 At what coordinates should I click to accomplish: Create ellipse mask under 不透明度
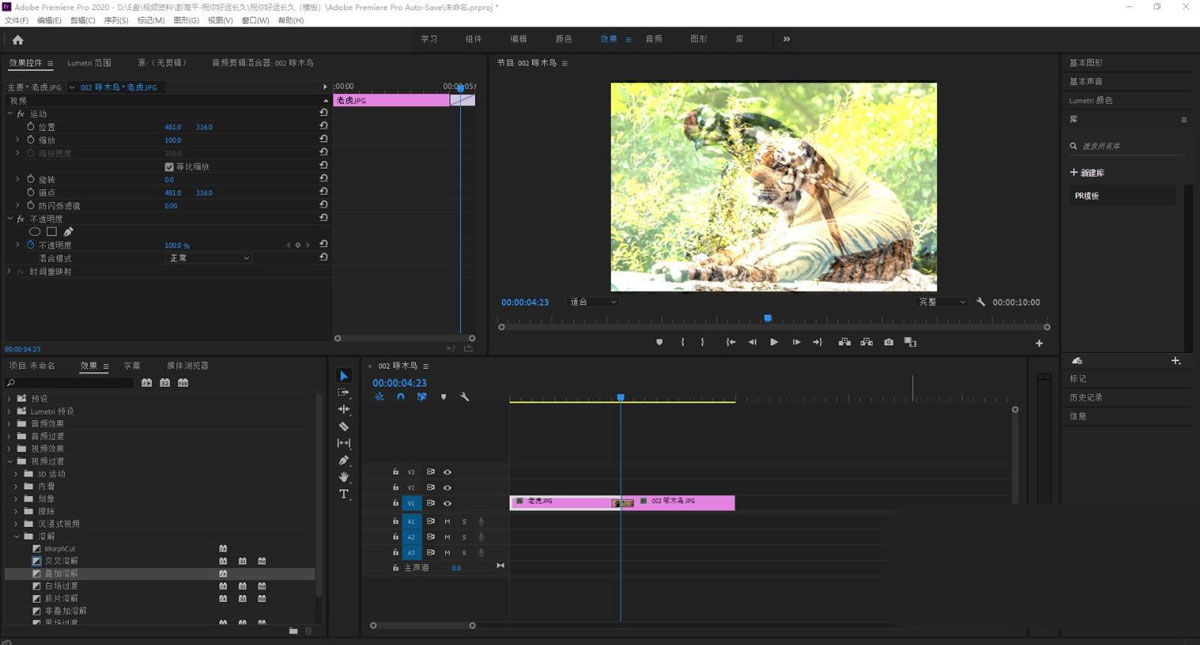(35, 231)
